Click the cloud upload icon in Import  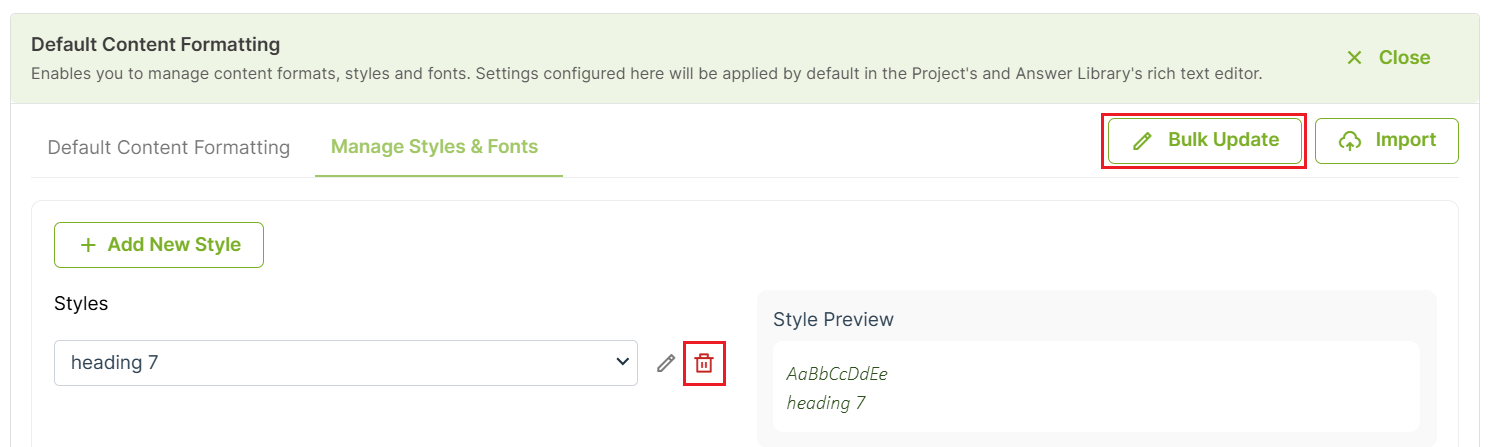(x=1350, y=141)
